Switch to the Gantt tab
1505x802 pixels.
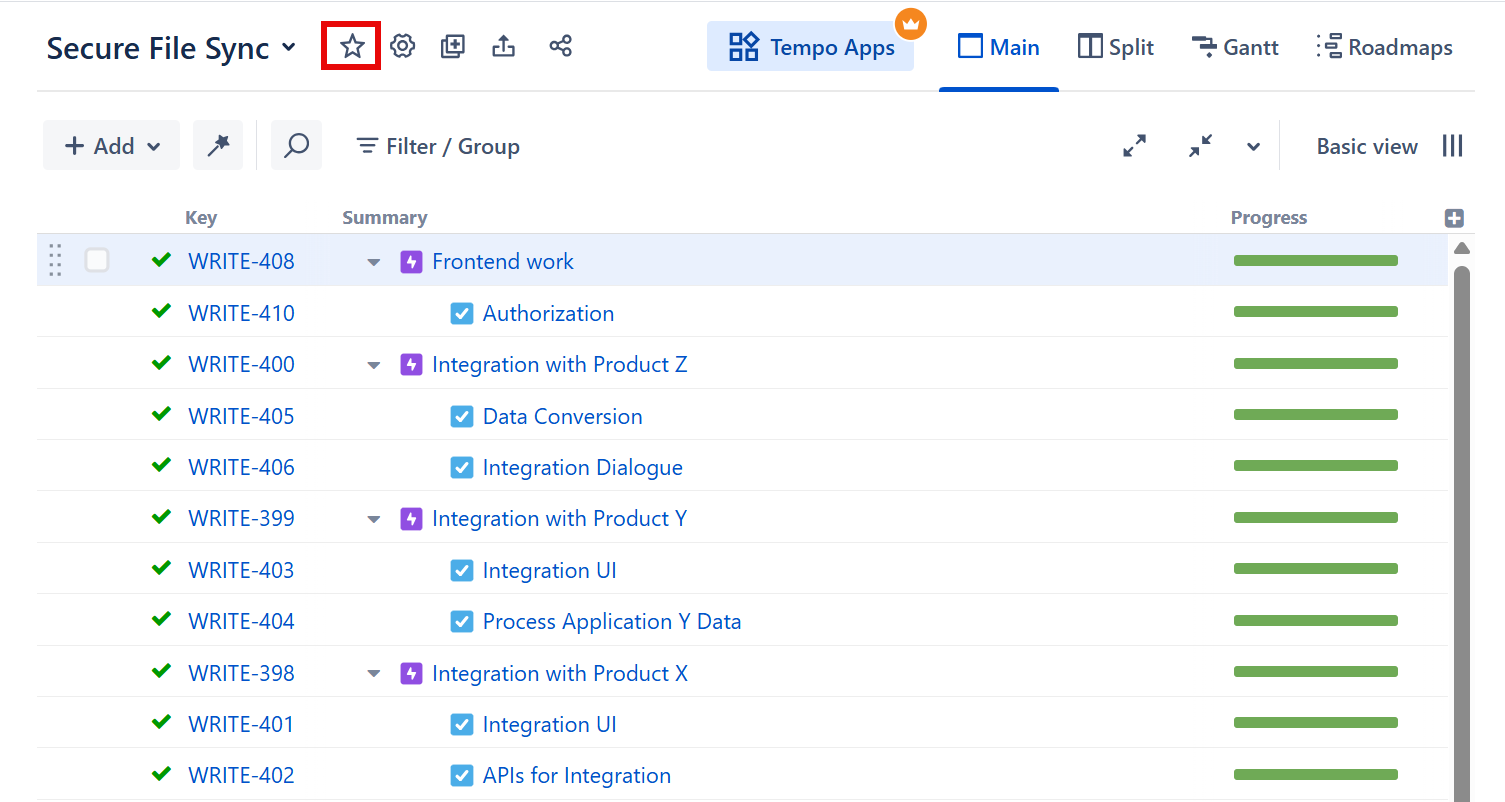pos(1235,47)
